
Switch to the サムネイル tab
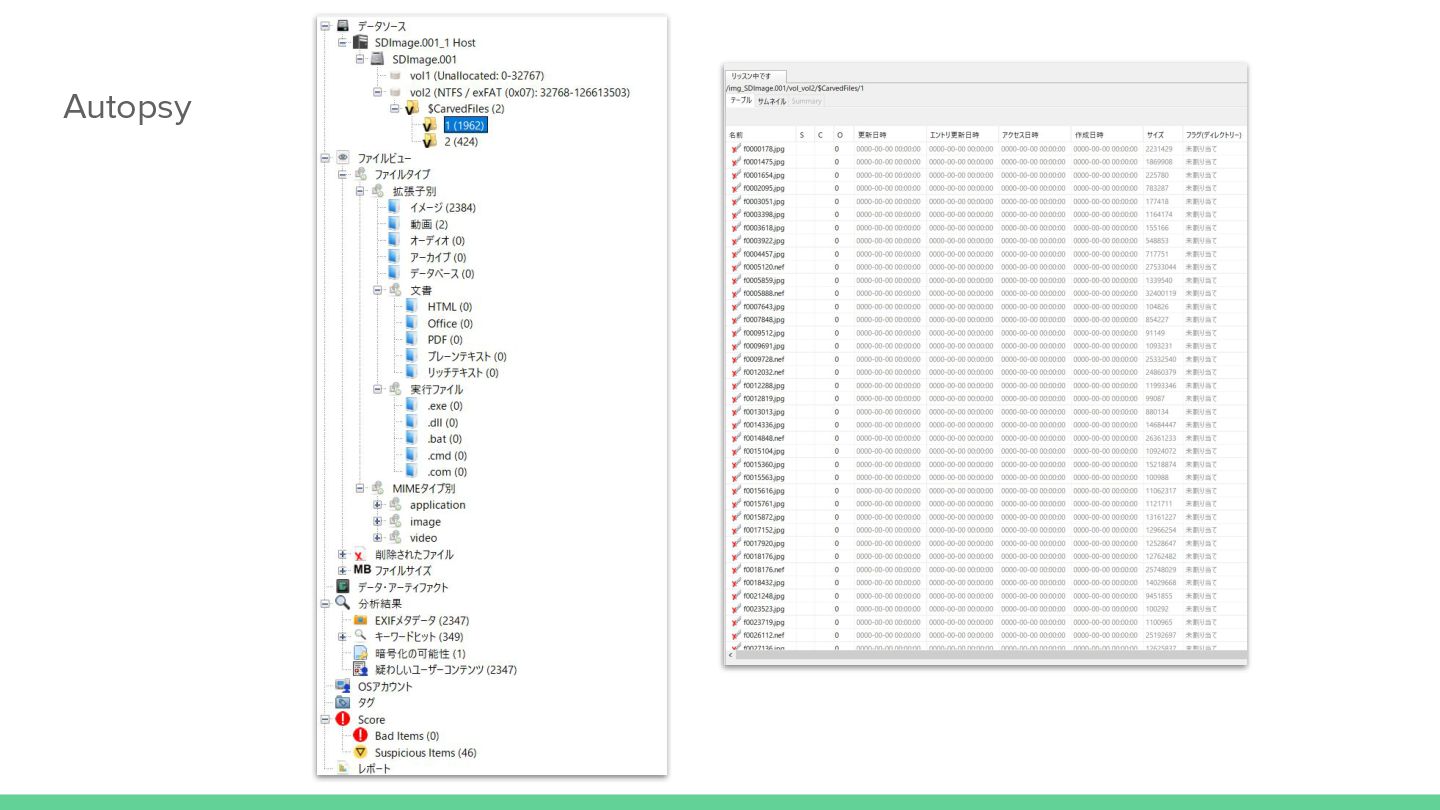coord(771,101)
